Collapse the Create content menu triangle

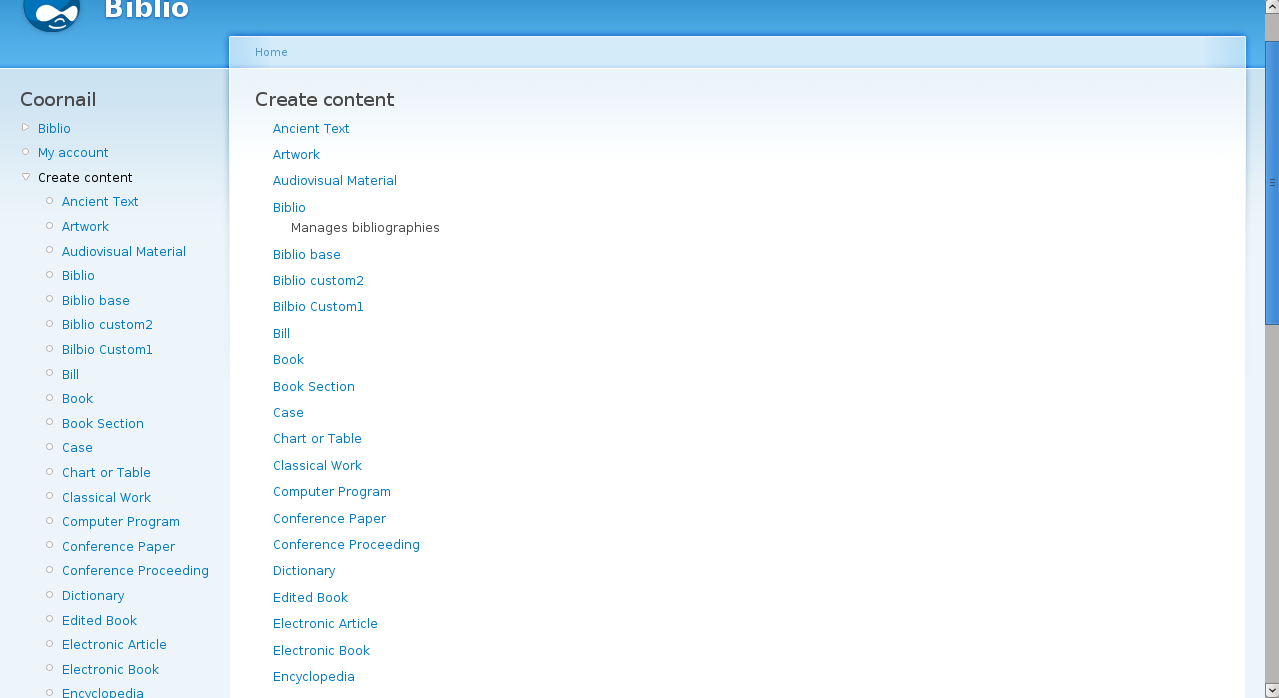point(26,176)
